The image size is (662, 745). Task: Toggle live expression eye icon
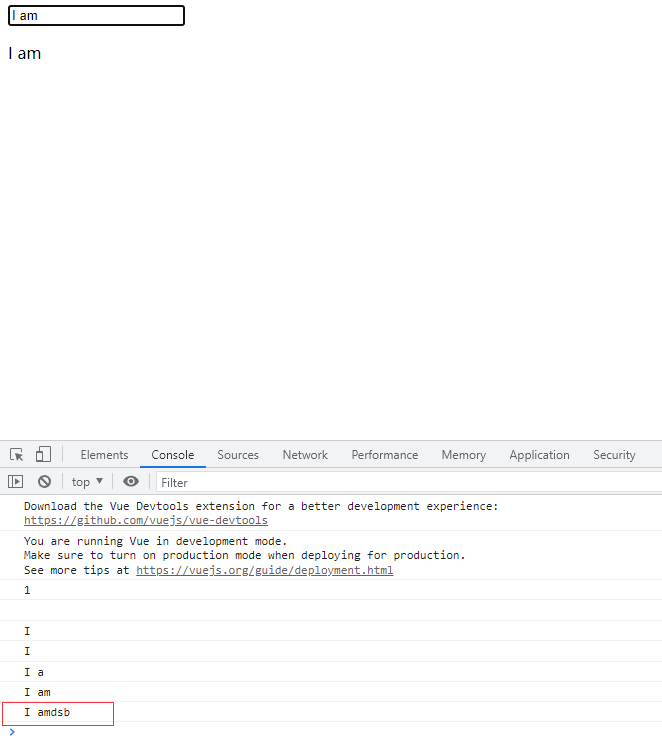click(131, 481)
